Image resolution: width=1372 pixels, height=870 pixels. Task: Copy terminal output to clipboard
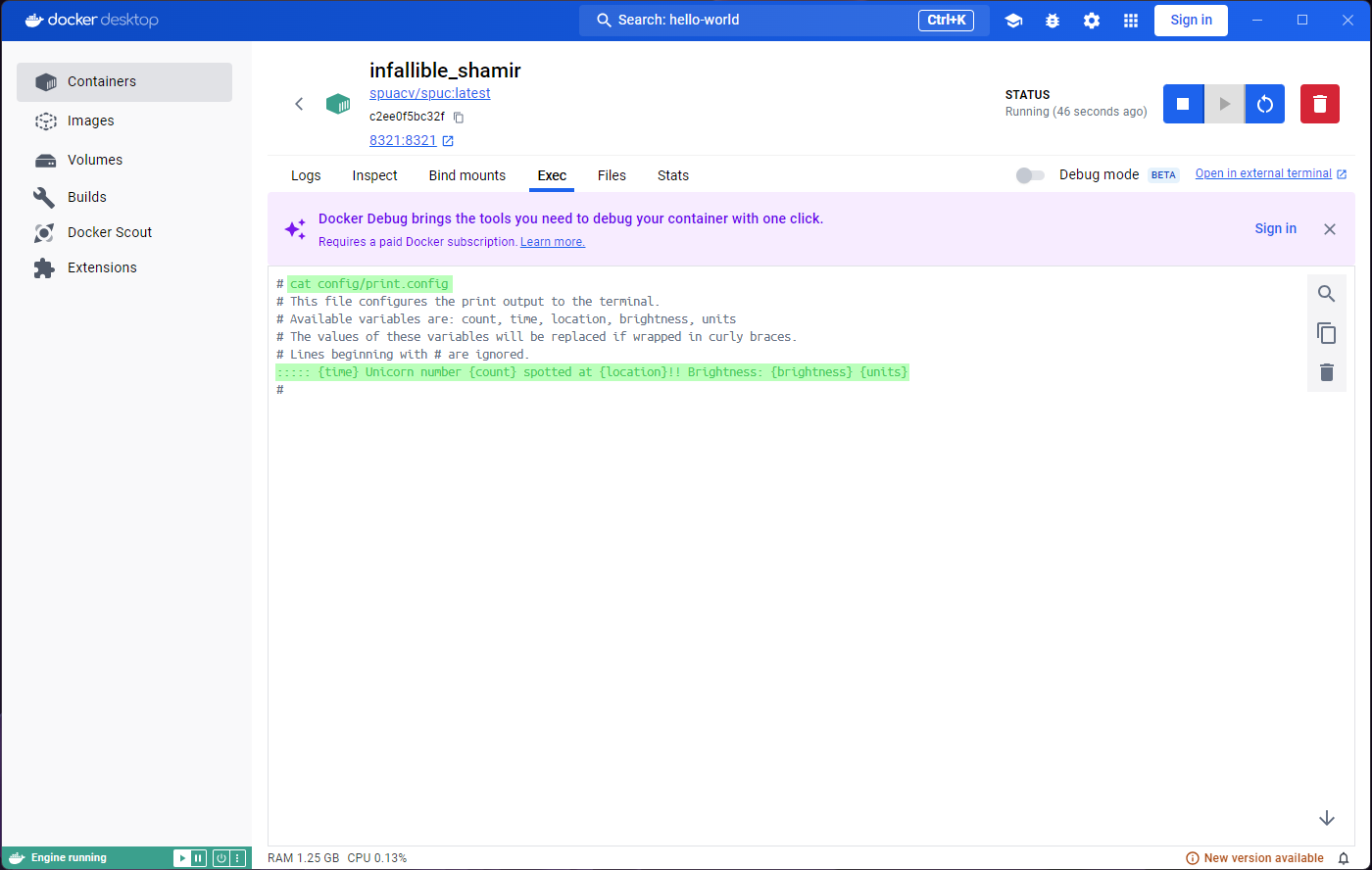[1327, 333]
